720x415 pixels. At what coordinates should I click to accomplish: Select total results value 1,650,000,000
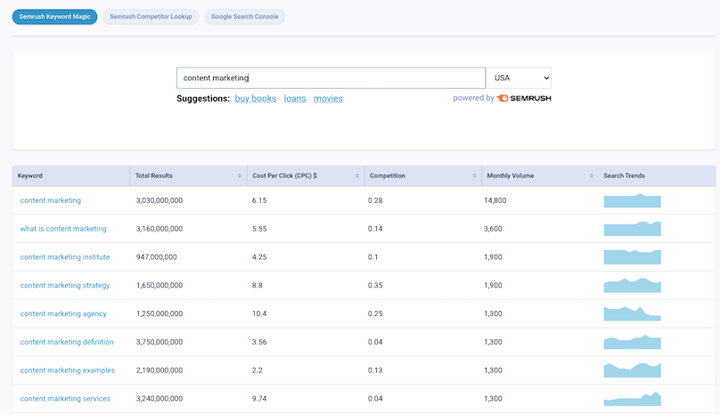click(x=159, y=286)
